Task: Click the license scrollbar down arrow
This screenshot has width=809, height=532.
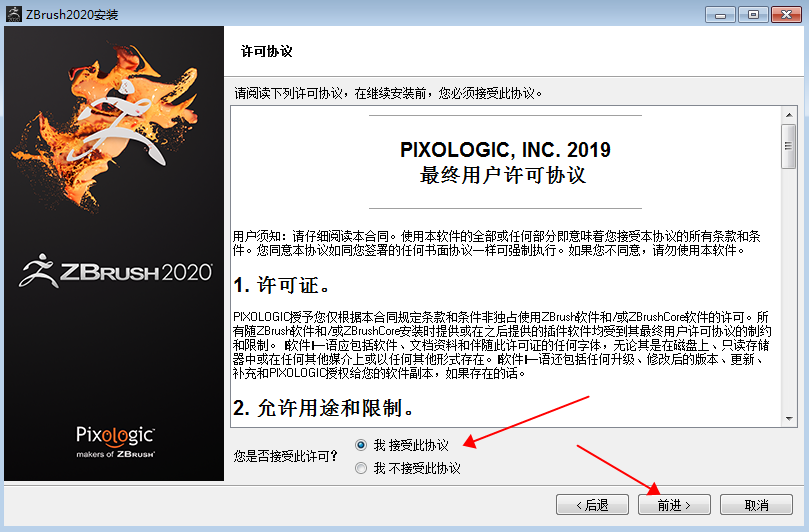Action: click(x=789, y=419)
